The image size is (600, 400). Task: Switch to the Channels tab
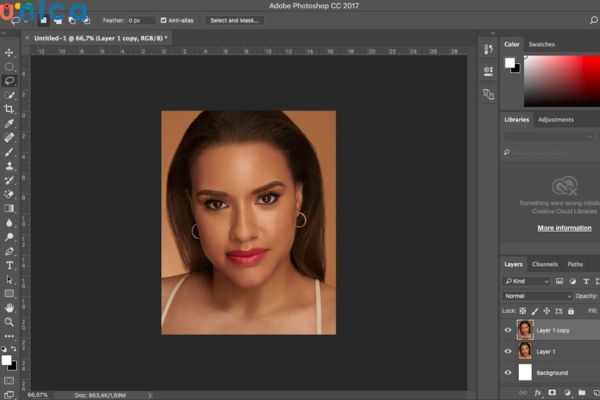click(545, 264)
